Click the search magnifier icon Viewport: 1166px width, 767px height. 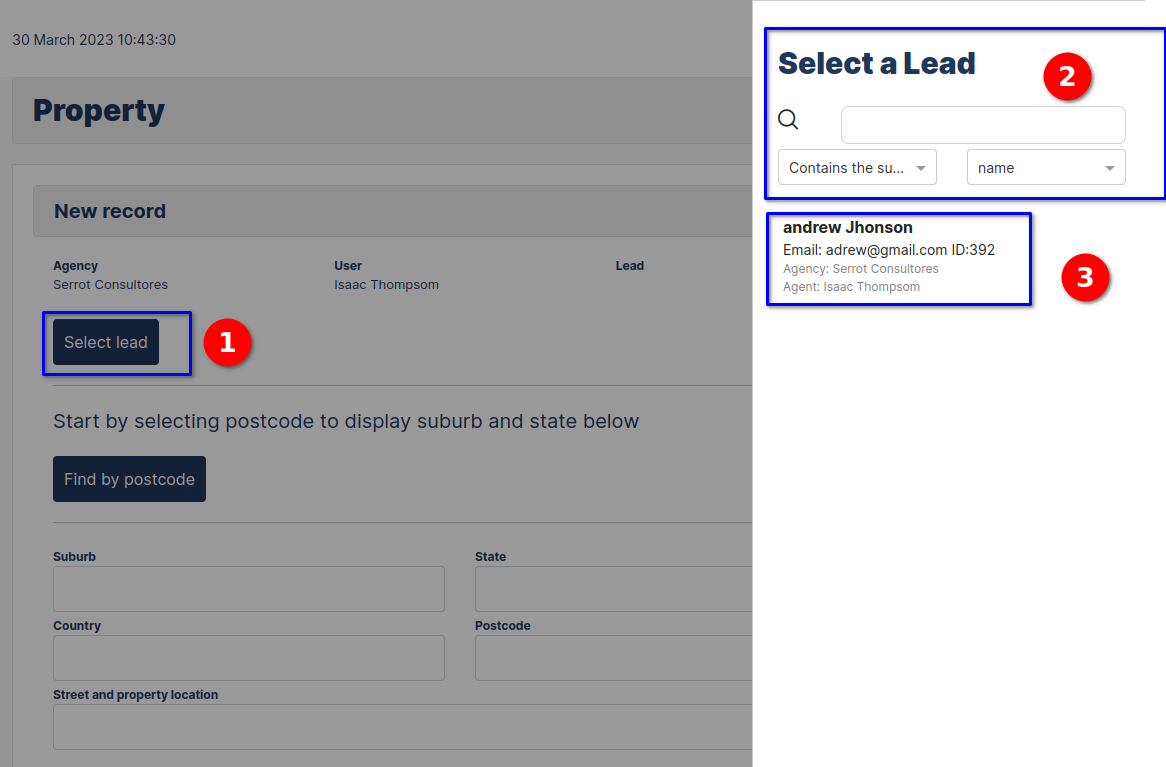(789, 119)
